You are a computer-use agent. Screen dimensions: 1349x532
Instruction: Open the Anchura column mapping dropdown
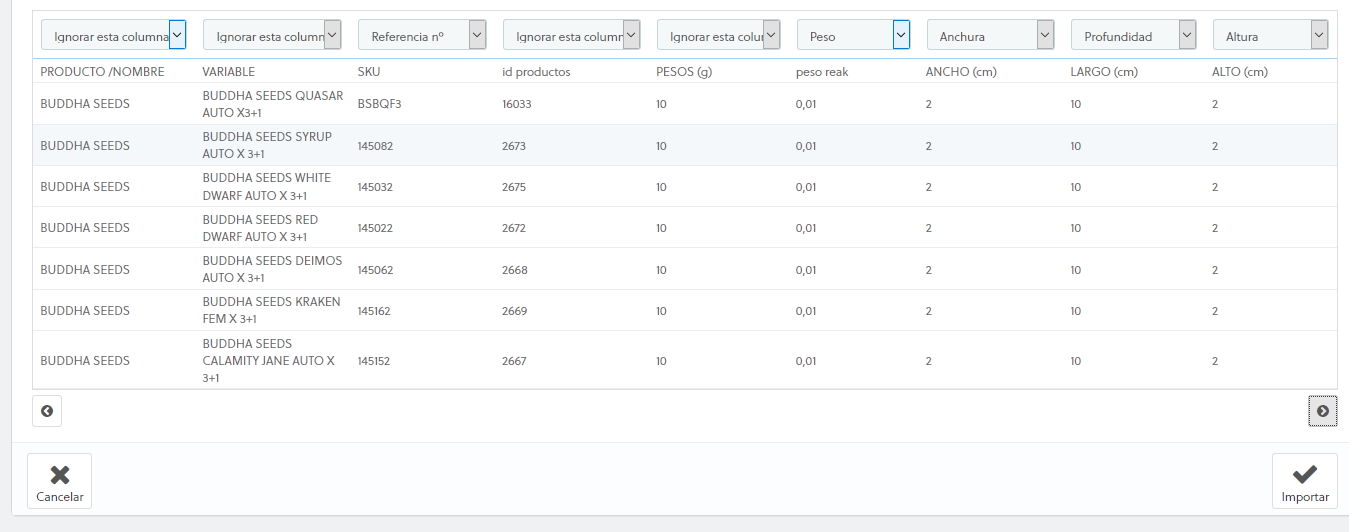(x=990, y=35)
